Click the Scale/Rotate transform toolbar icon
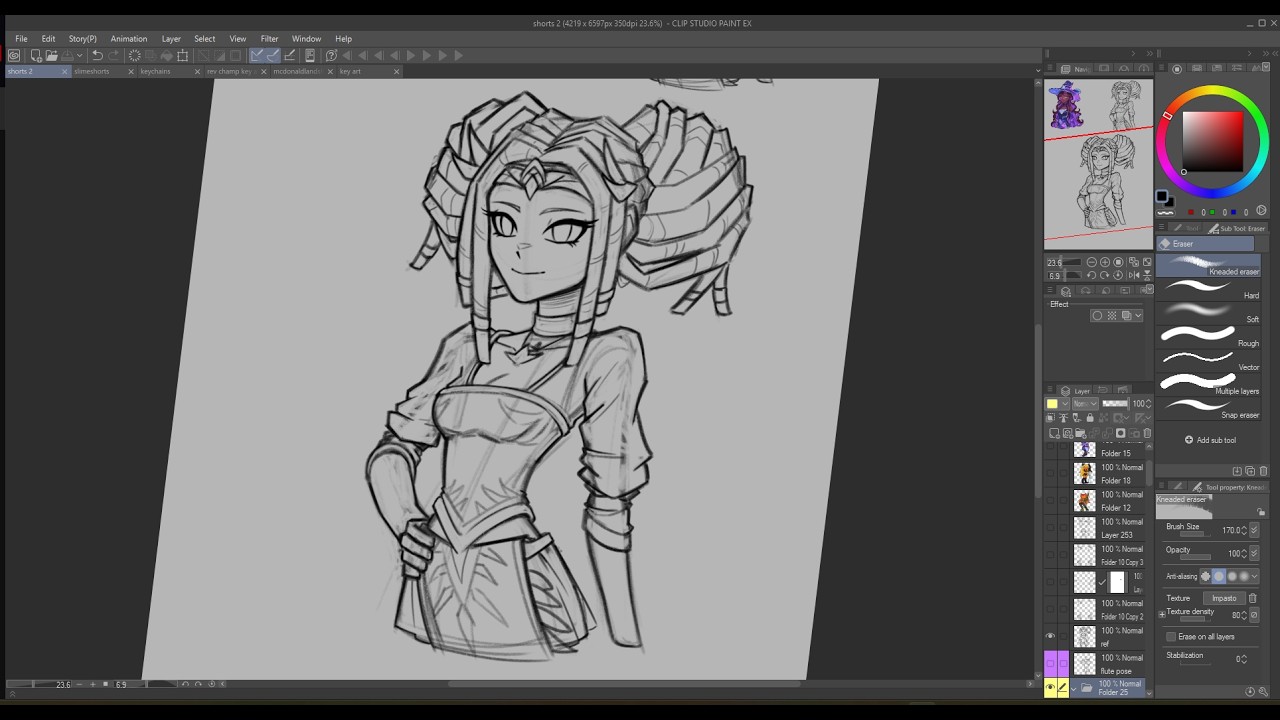The image size is (1280, 720). pyautogui.click(x=183, y=55)
